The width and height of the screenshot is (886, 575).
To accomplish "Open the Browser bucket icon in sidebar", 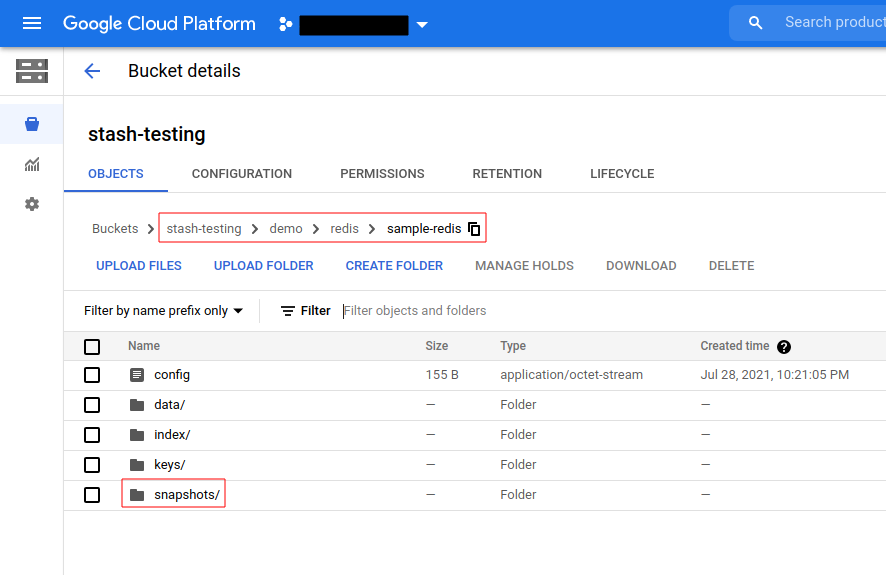I will coord(32,124).
